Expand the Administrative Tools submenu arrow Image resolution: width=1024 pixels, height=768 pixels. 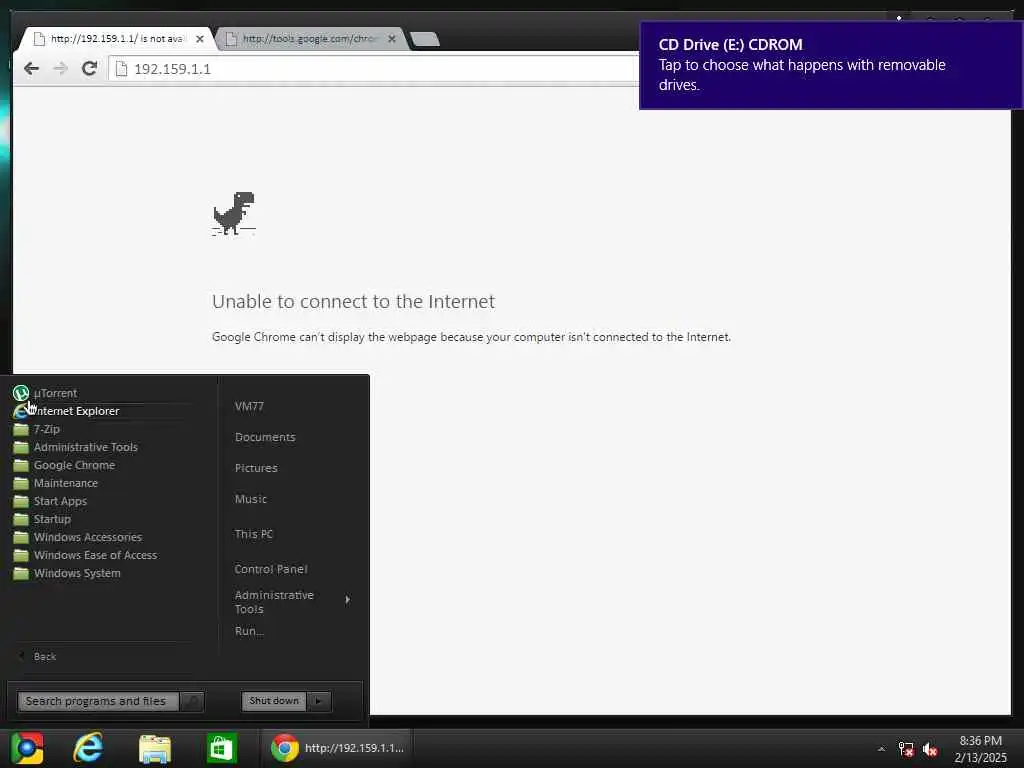tap(347, 600)
